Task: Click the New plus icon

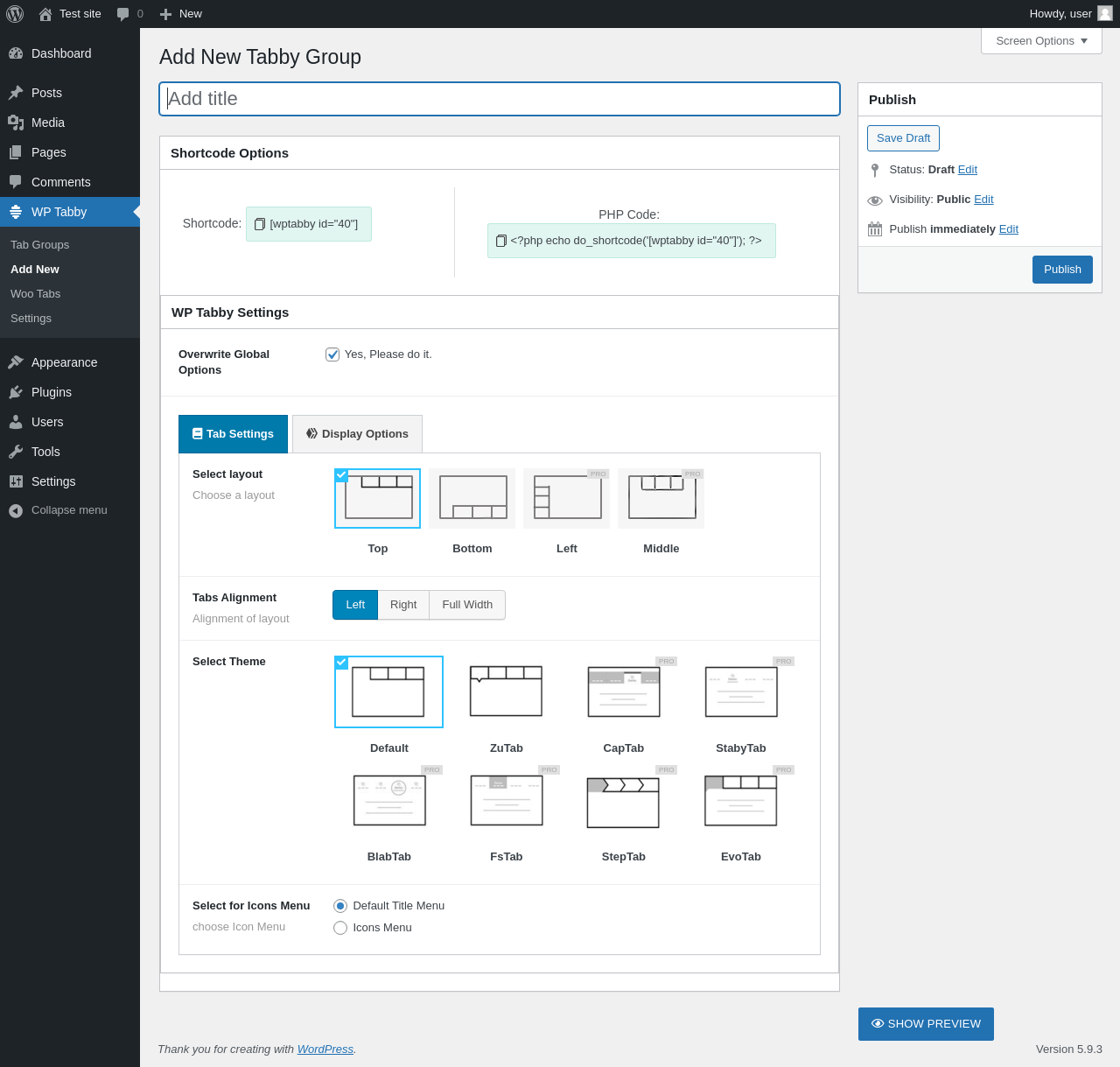Action: click(x=165, y=14)
